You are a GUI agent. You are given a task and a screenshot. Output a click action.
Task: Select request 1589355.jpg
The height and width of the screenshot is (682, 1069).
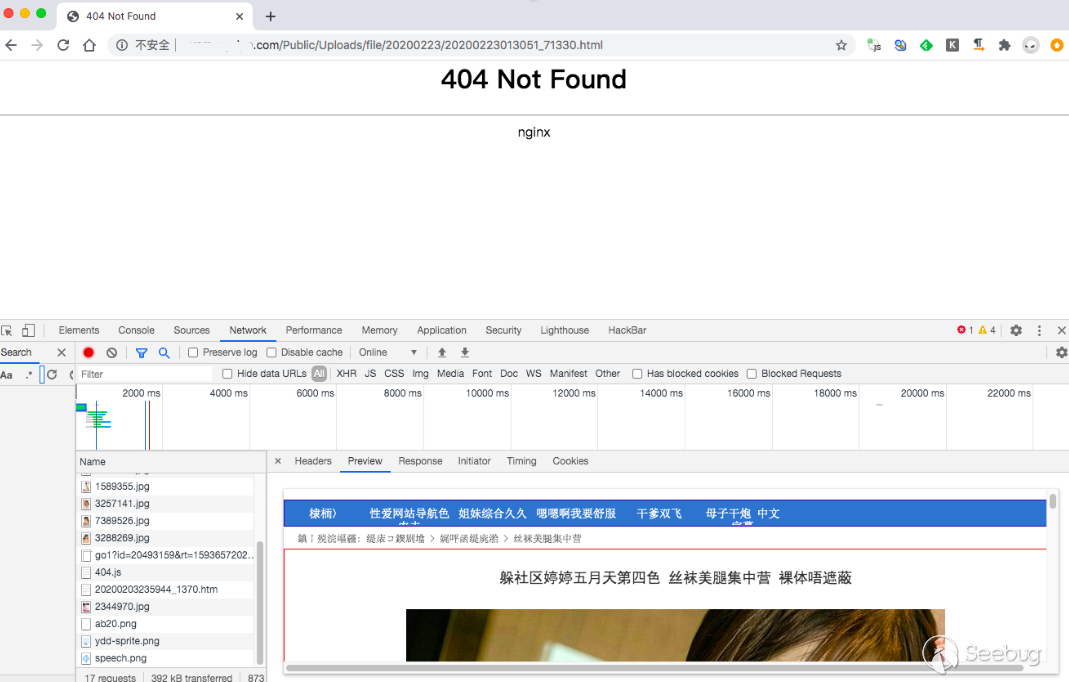pyautogui.click(x=166, y=486)
